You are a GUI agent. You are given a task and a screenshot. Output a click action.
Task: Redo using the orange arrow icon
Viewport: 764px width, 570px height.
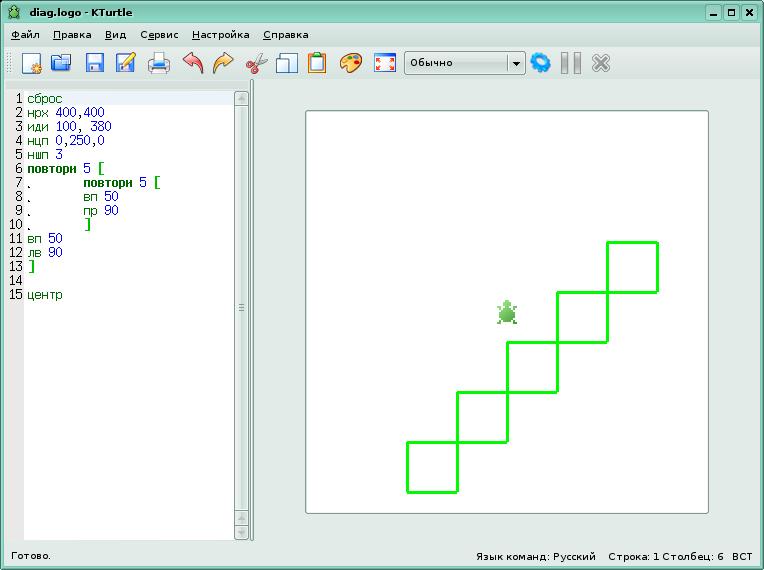pyautogui.click(x=223, y=63)
